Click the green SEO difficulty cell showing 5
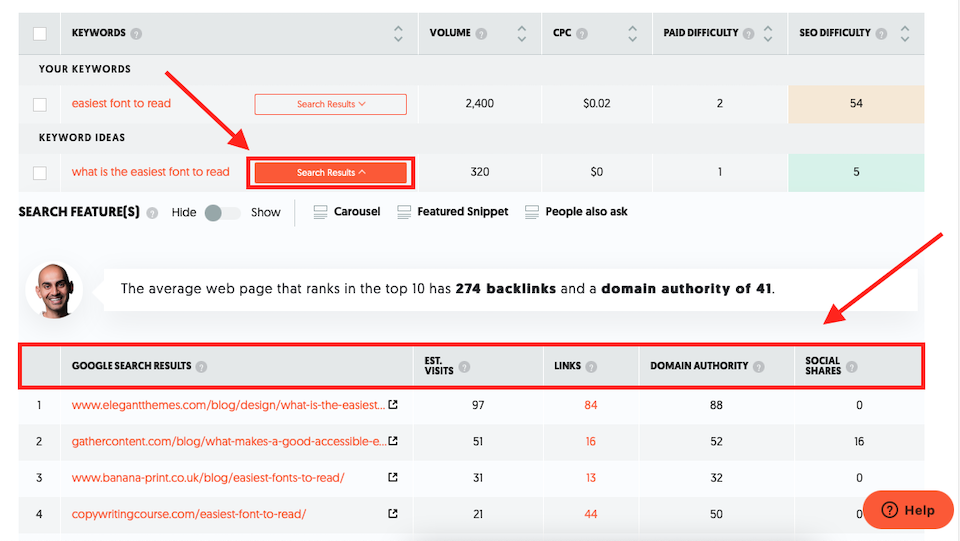The width and height of the screenshot is (960, 541). [x=856, y=172]
